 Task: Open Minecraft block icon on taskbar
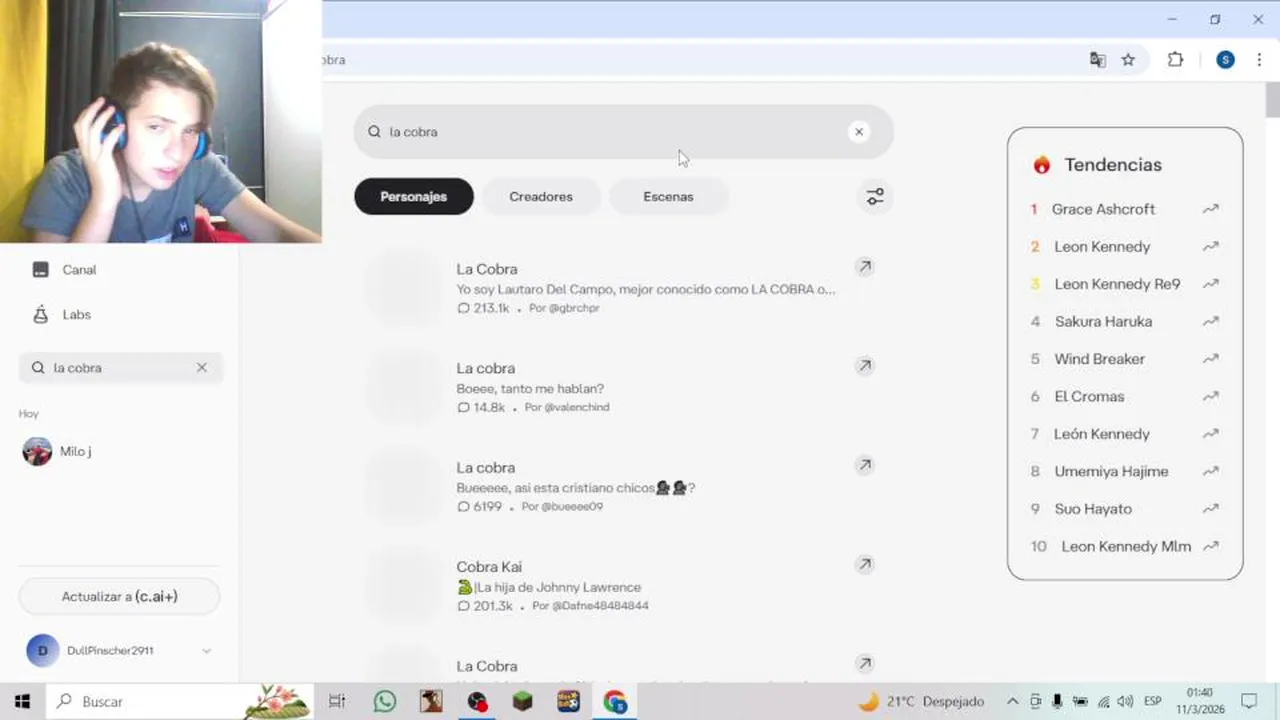pos(522,702)
